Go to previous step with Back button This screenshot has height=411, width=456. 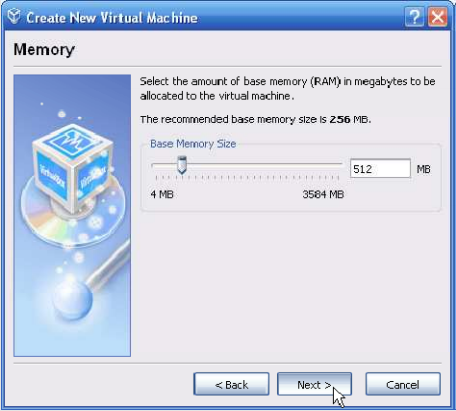pyautogui.click(x=231, y=384)
